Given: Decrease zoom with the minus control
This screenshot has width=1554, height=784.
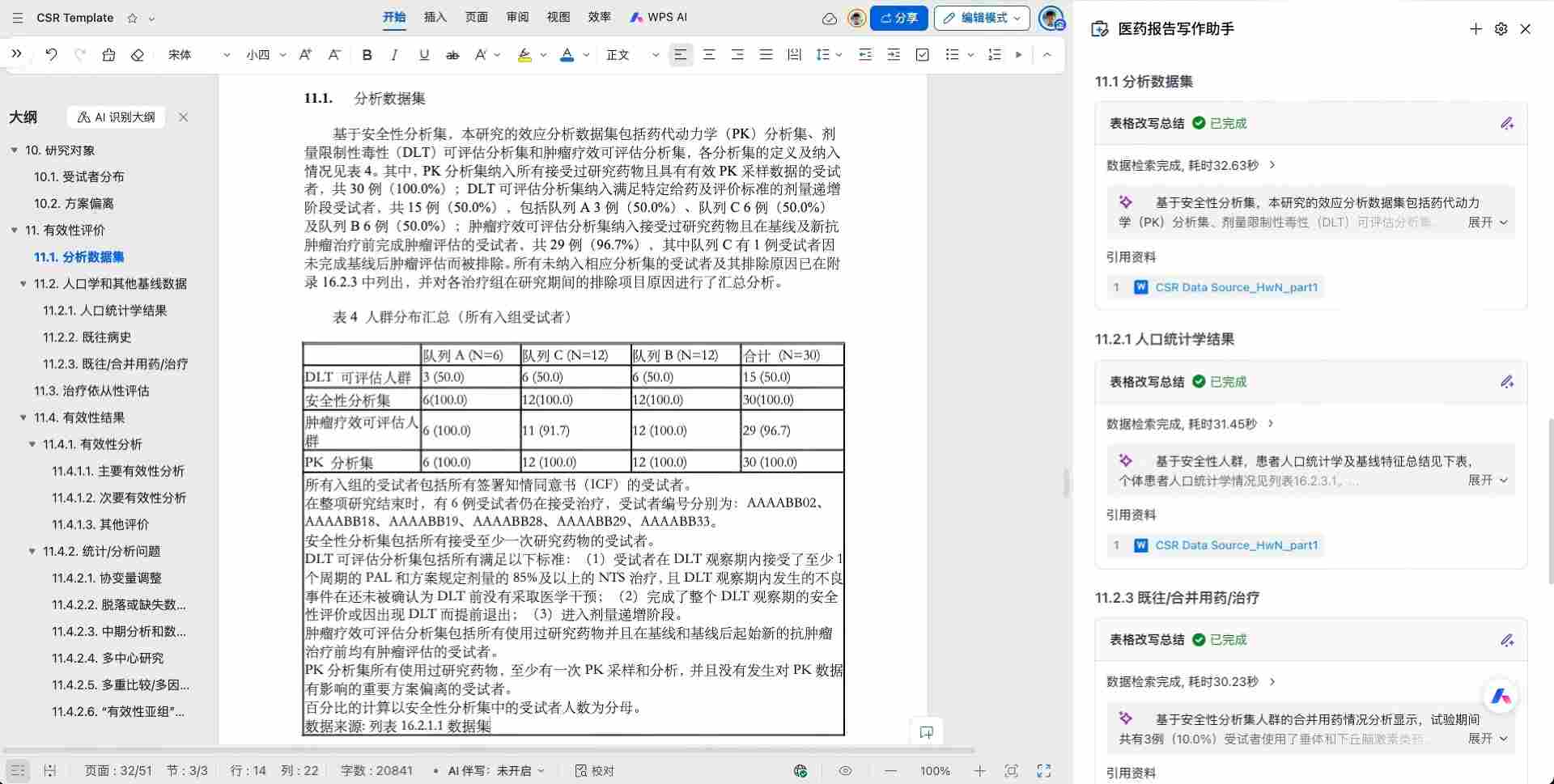Looking at the screenshot, I should click(x=891, y=770).
